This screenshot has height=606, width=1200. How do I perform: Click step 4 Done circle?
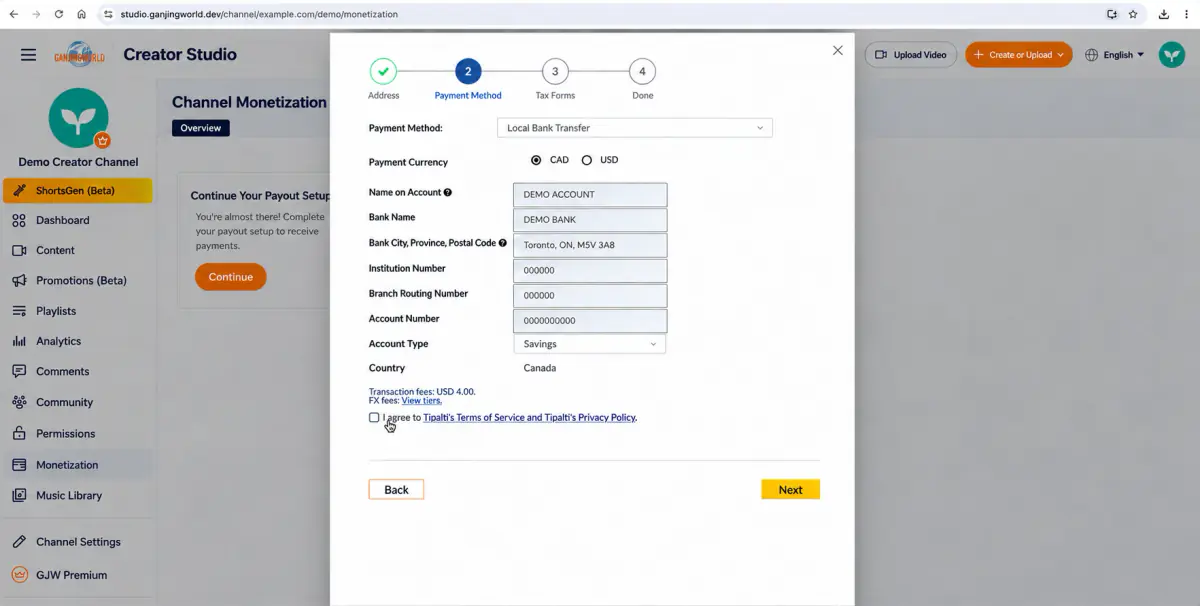(x=642, y=71)
